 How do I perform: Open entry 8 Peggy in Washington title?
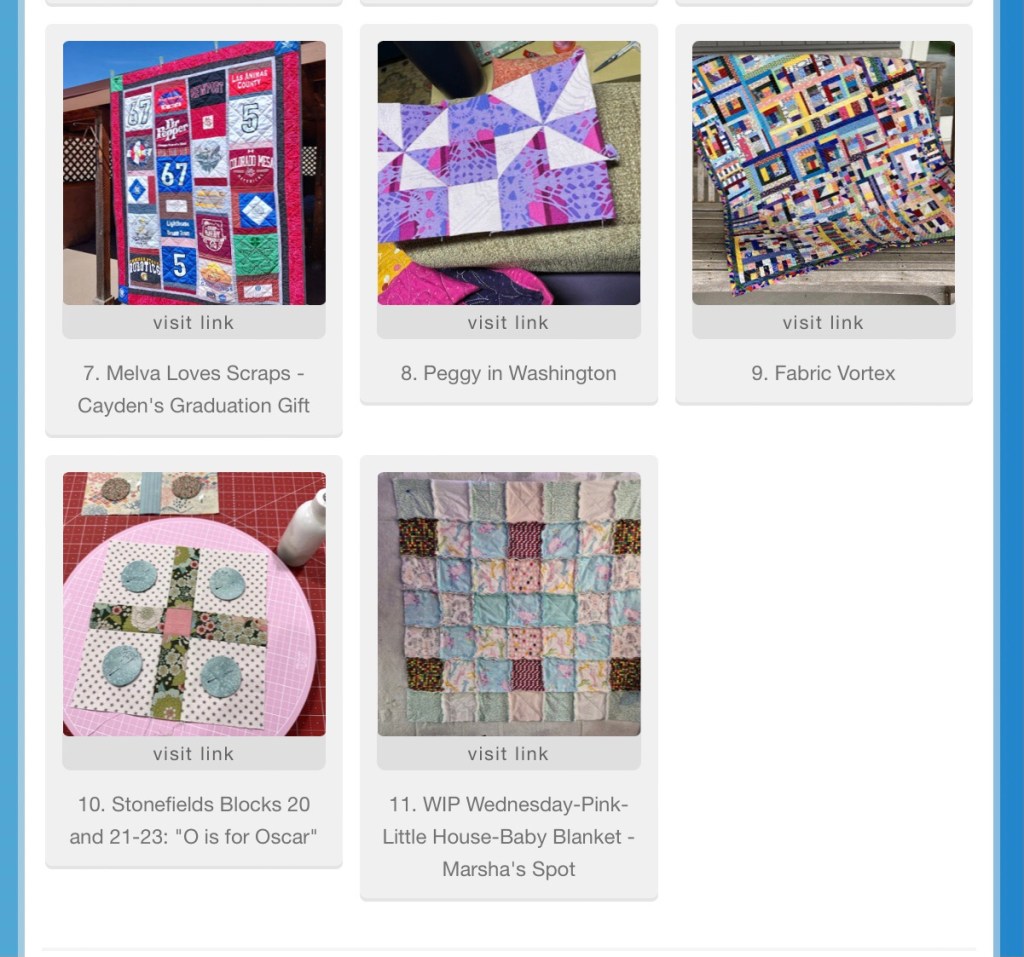pyautogui.click(x=509, y=373)
